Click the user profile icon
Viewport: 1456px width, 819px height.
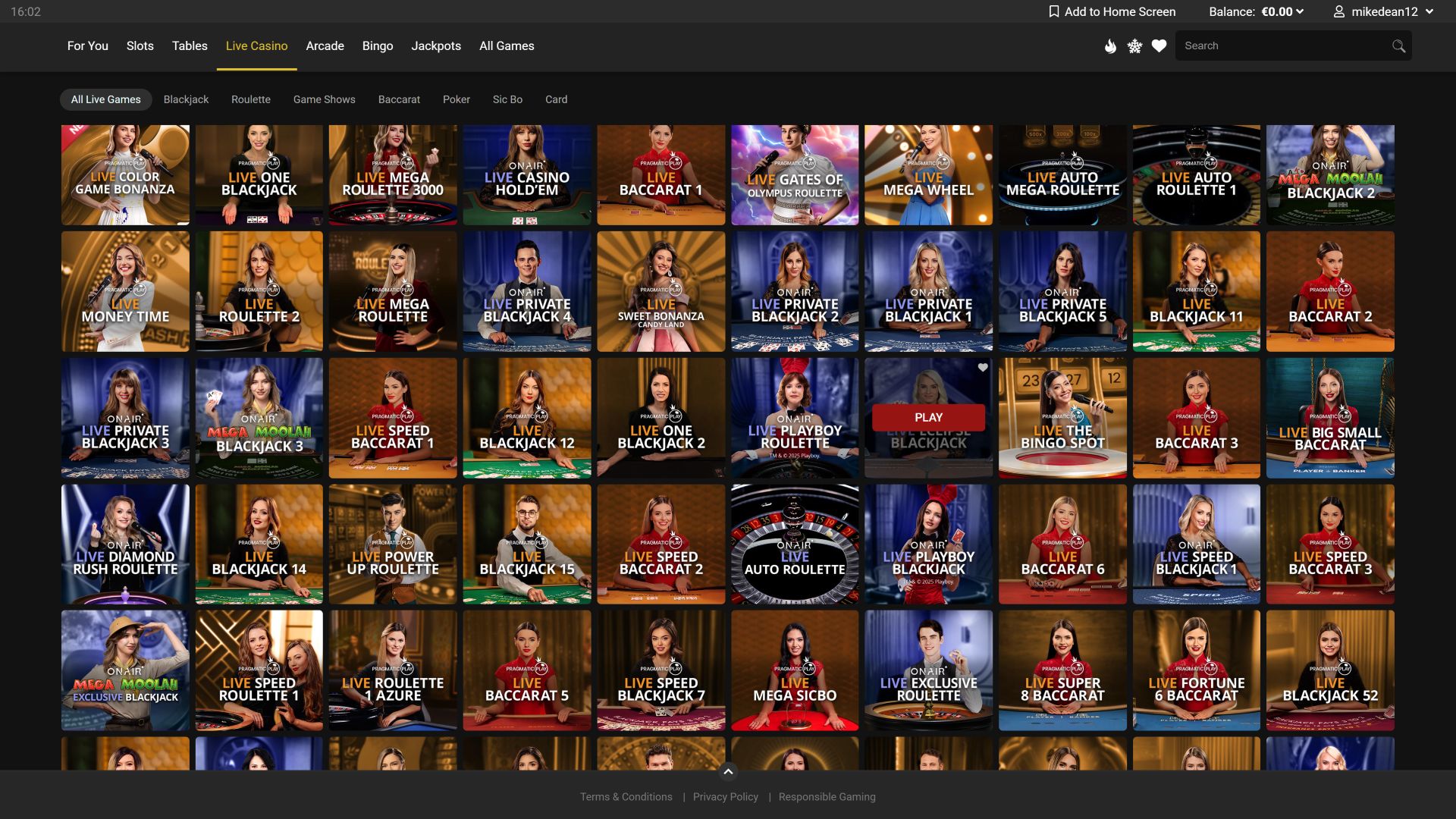click(1339, 11)
